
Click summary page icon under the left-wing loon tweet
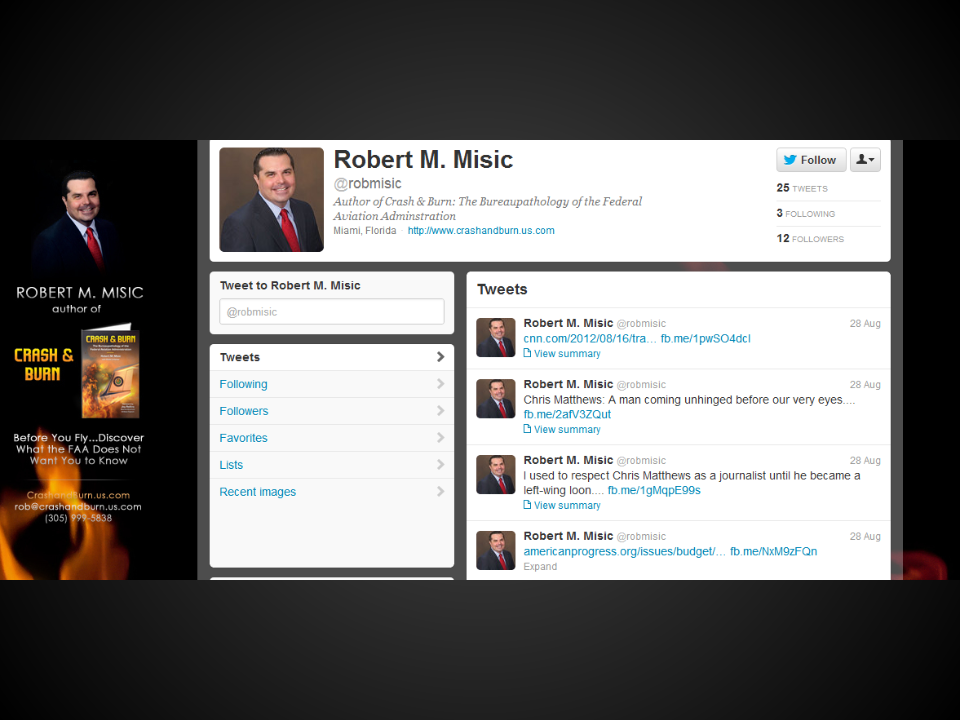coord(527,505)
